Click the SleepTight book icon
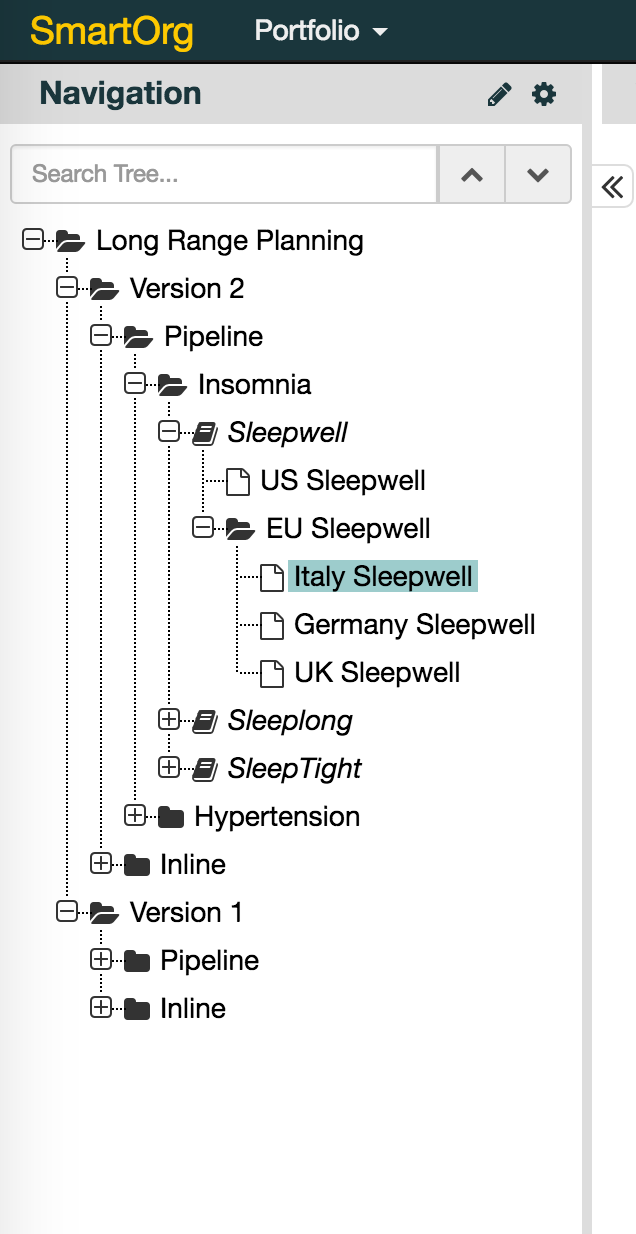 (x=204, y=768)
